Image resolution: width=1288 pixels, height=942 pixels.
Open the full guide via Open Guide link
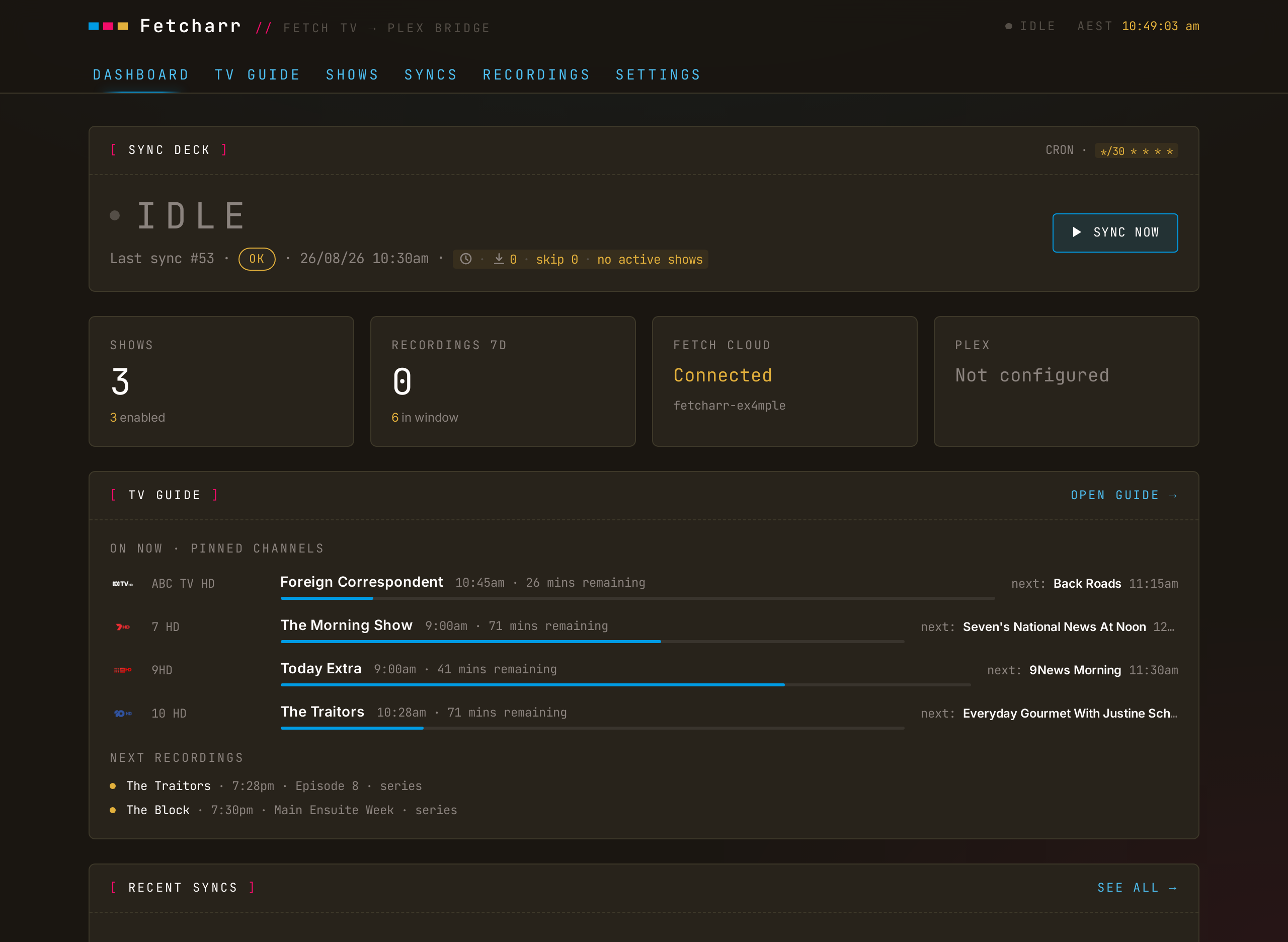(1124, 495)
